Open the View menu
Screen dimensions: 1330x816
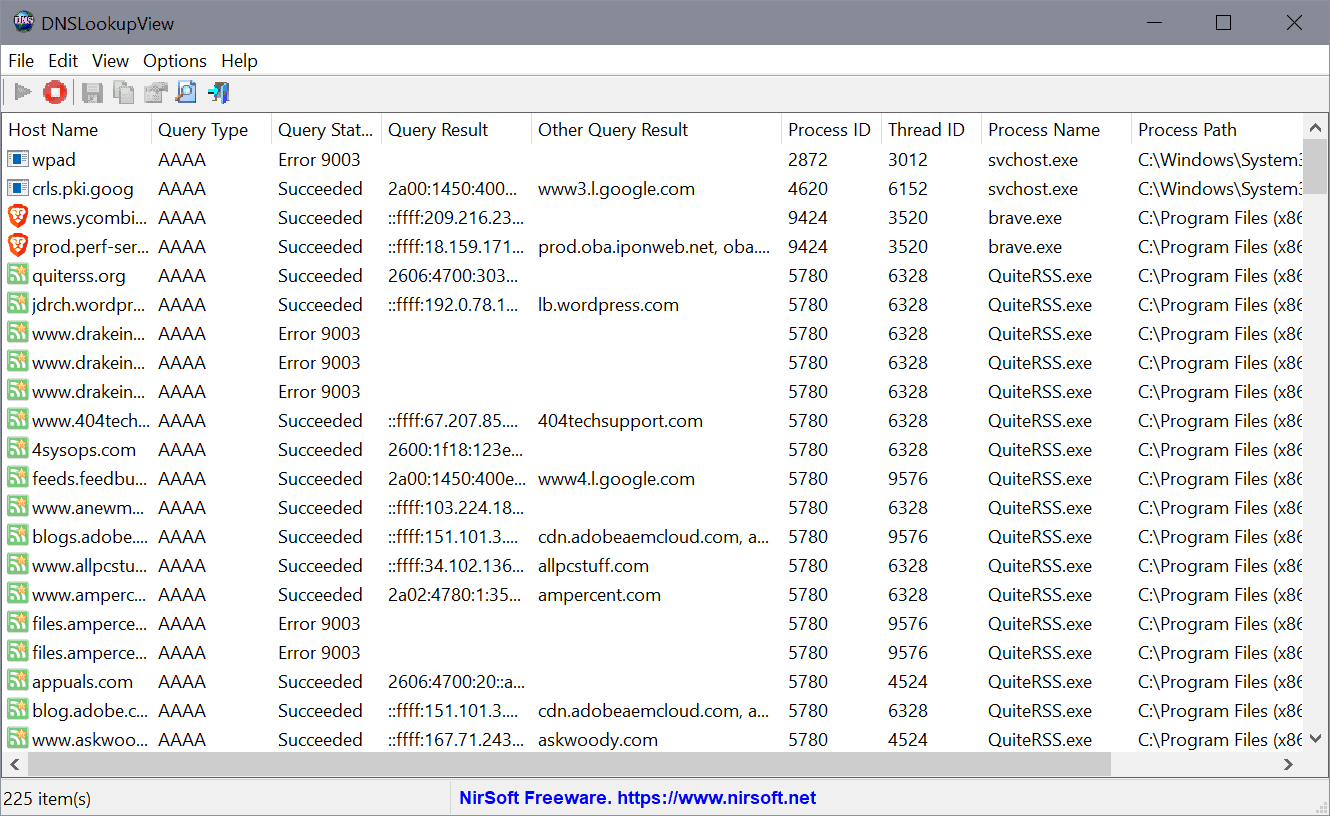coord(111,61)
